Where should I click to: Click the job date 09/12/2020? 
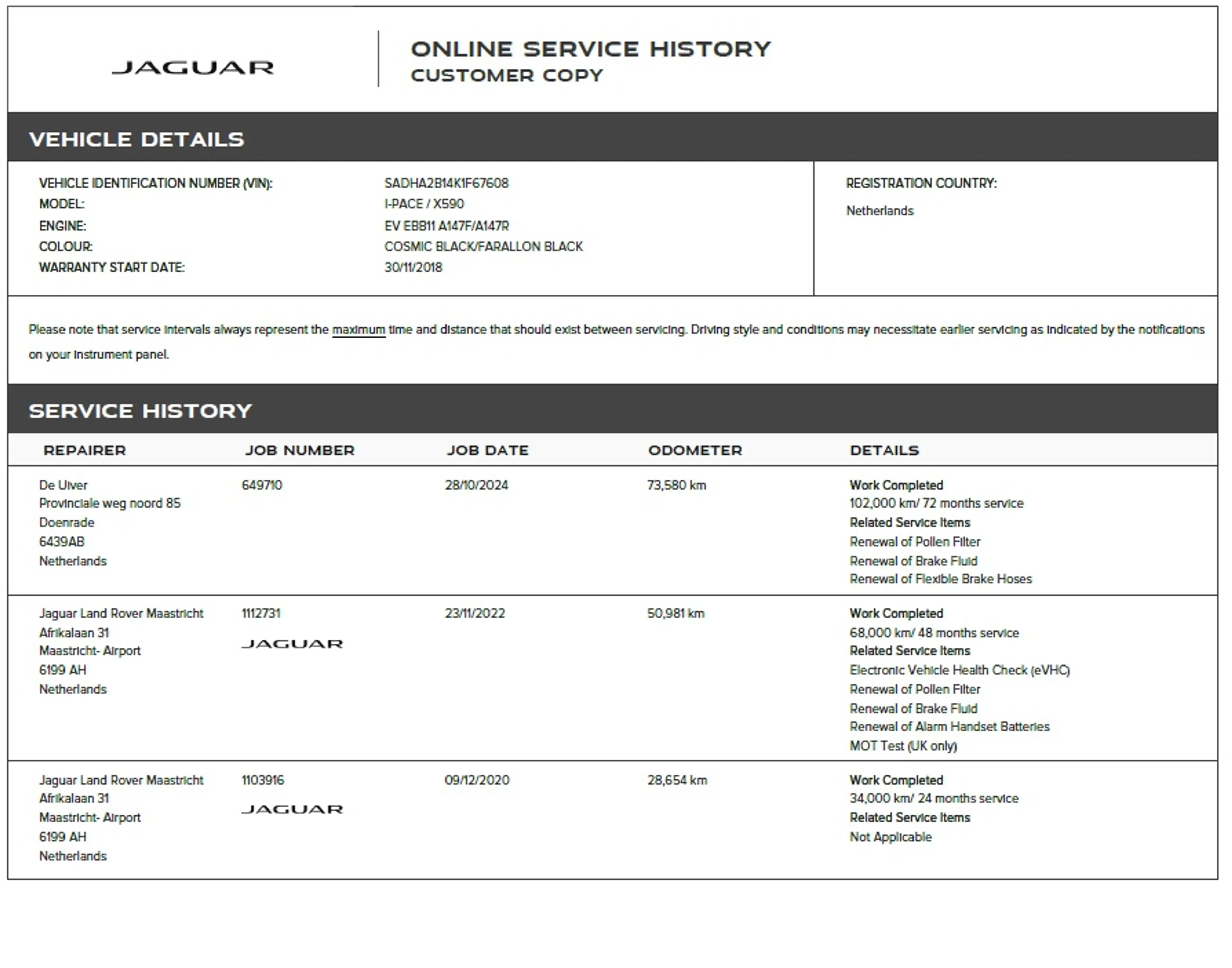tap(477, 780)
